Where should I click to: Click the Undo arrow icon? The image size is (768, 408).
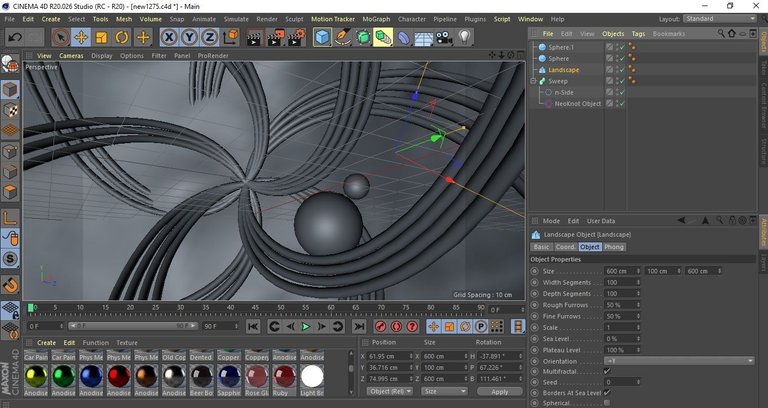click(x=15, y=37)
